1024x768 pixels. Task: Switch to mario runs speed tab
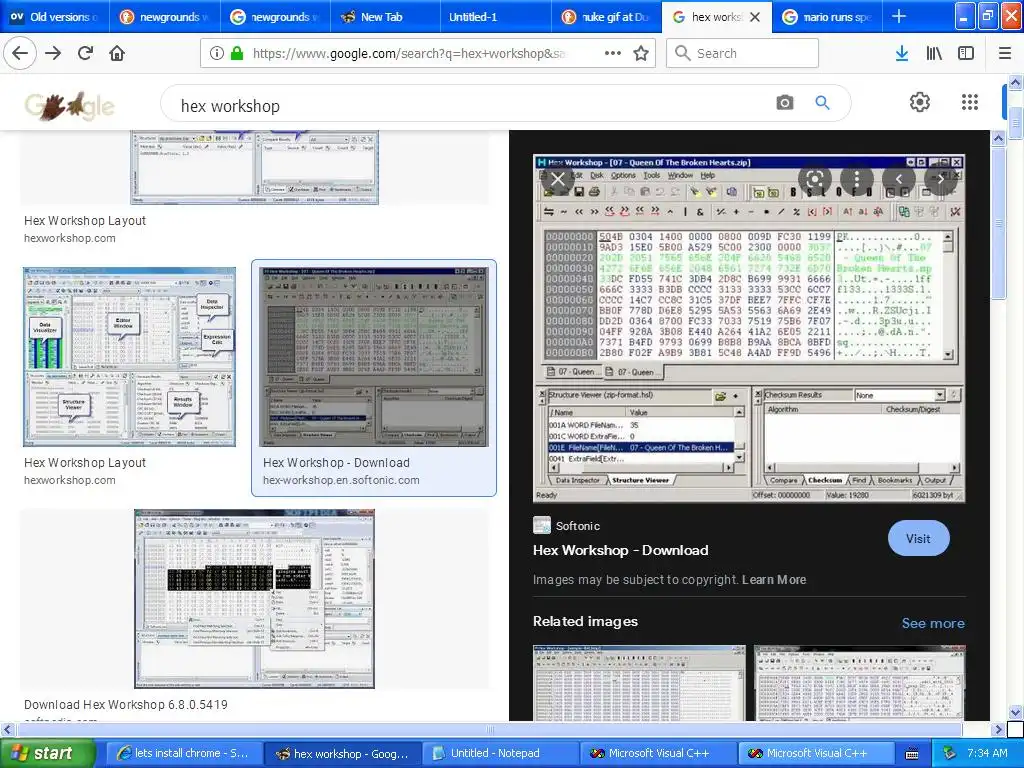[827, 17]
